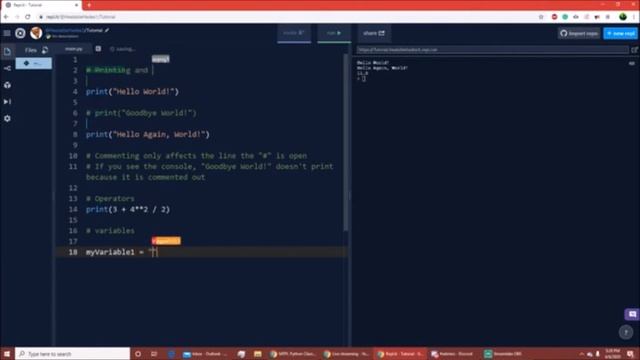Switch to the main.py editor tab
The width and height of the screenshot is (640, 360).
tap(74, 49)
